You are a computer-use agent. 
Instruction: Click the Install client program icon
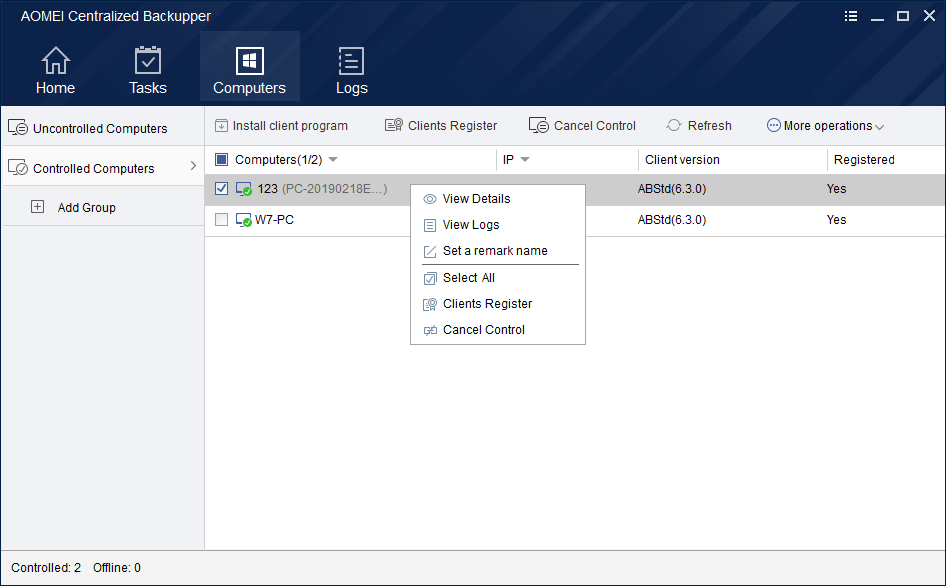pyautogui.click(x=221, y=126)
